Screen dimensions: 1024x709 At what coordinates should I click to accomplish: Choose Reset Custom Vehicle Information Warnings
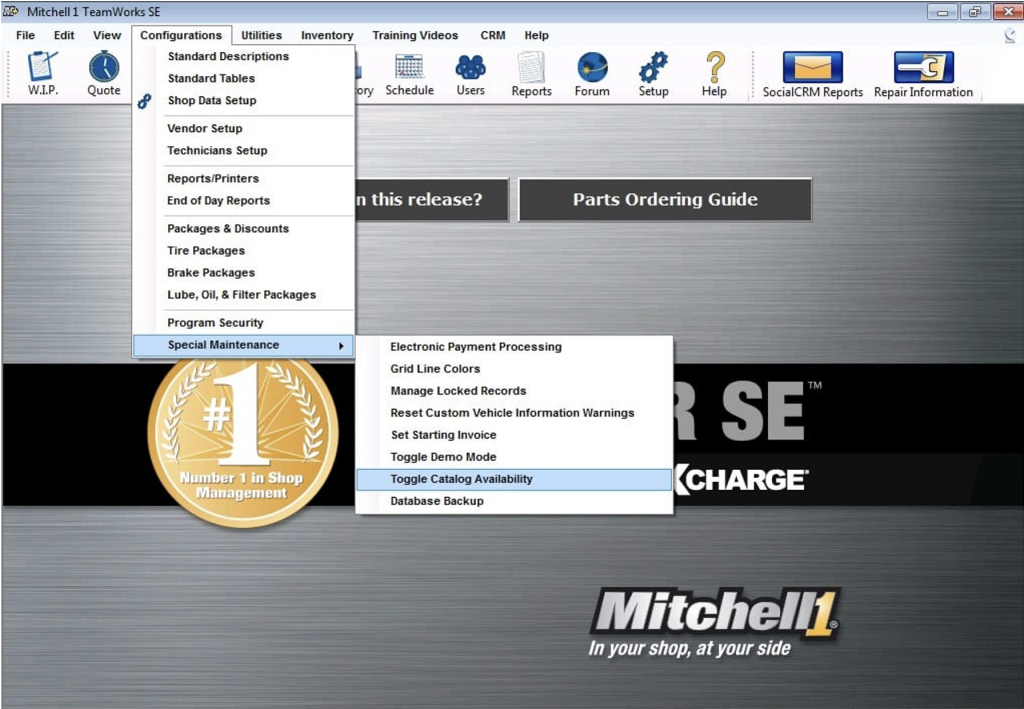click(514, 413)
